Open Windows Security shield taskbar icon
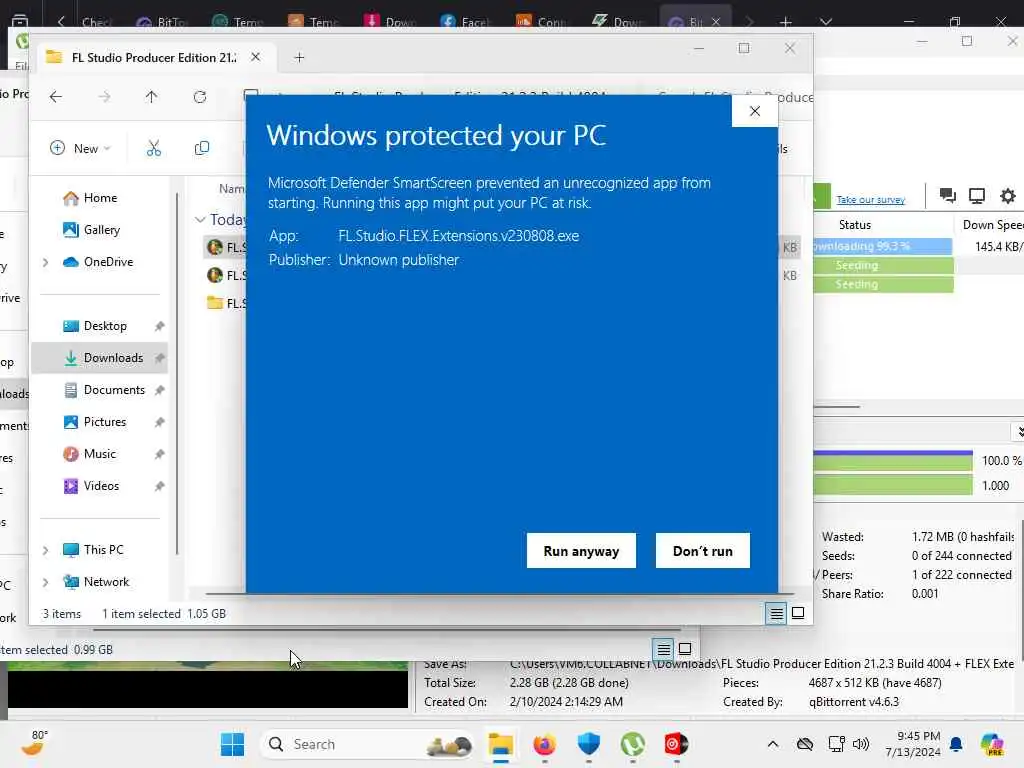The width and height of the screenshot is (1024, 768). [x=588, y=744]
